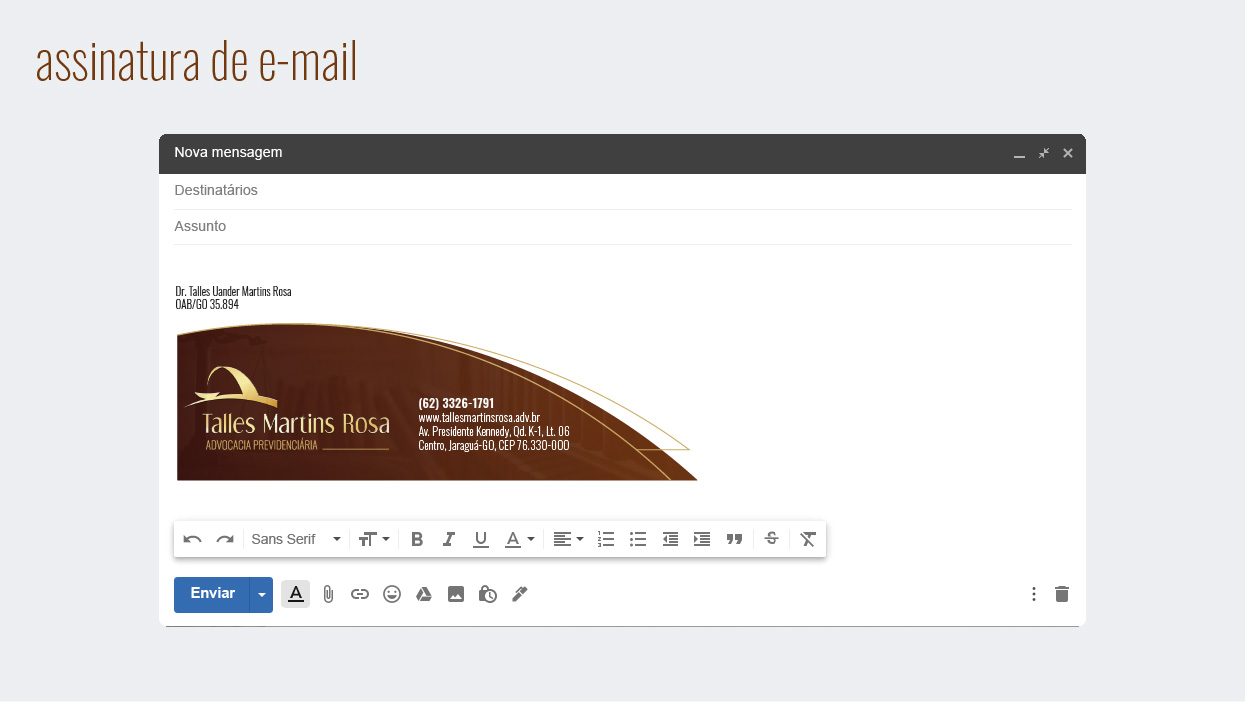Attach a file with the paperclip
This screenshot has height=702, width=1245.
point(328,594)
